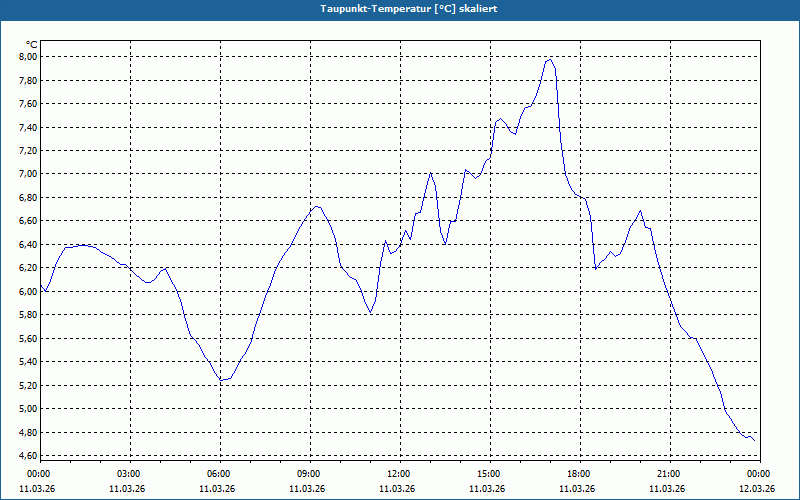Click the 5,00 y-axis value
800x500 pixels.
click(29, 409)
